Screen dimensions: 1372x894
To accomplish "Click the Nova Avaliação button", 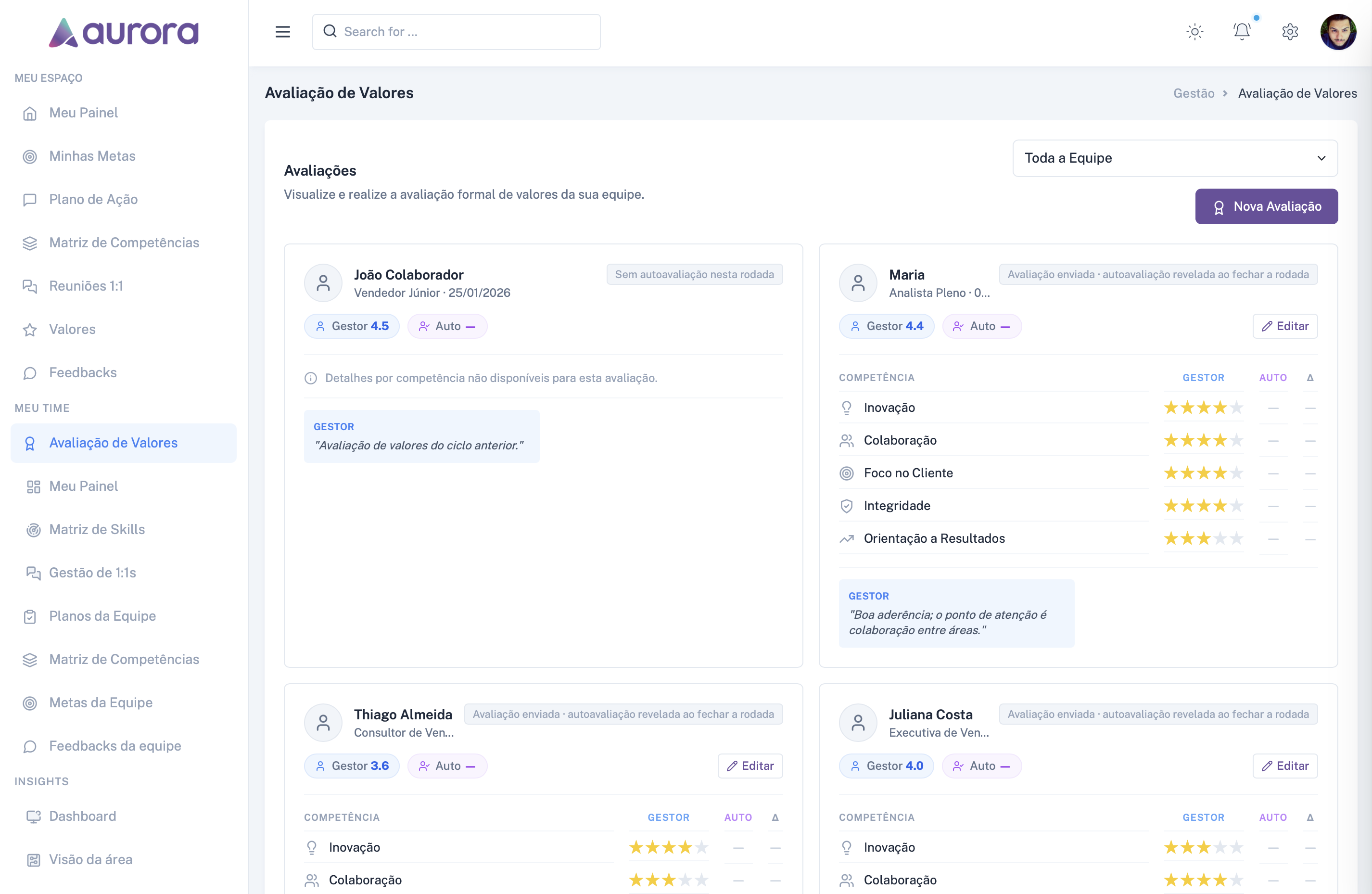I will (1266, 206).
